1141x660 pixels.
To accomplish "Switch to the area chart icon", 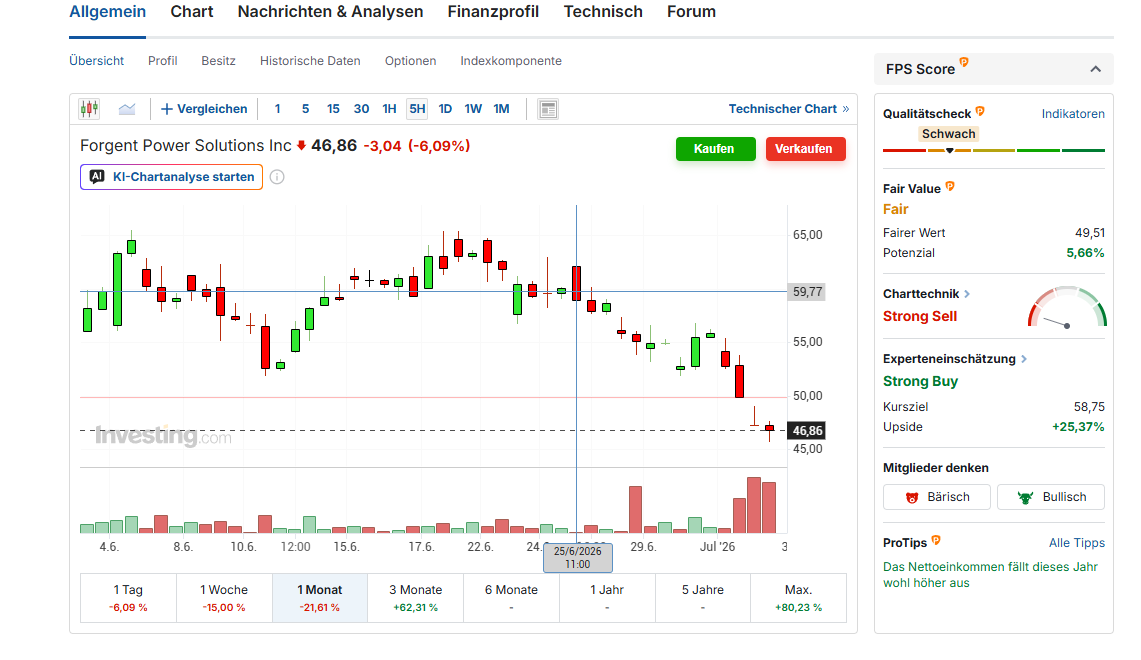I will point(127,109).
